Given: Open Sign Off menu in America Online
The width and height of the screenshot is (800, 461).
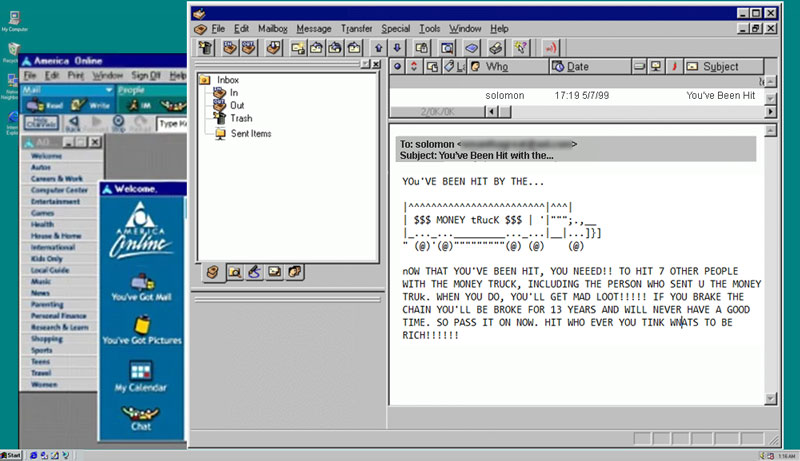Looking at the screenshot, I should pyautogui.click(x=146, y=75).
